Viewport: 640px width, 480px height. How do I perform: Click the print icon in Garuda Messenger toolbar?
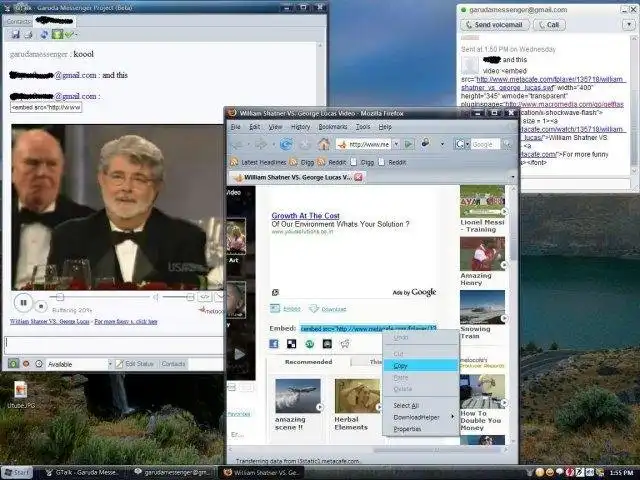[29, 35]
